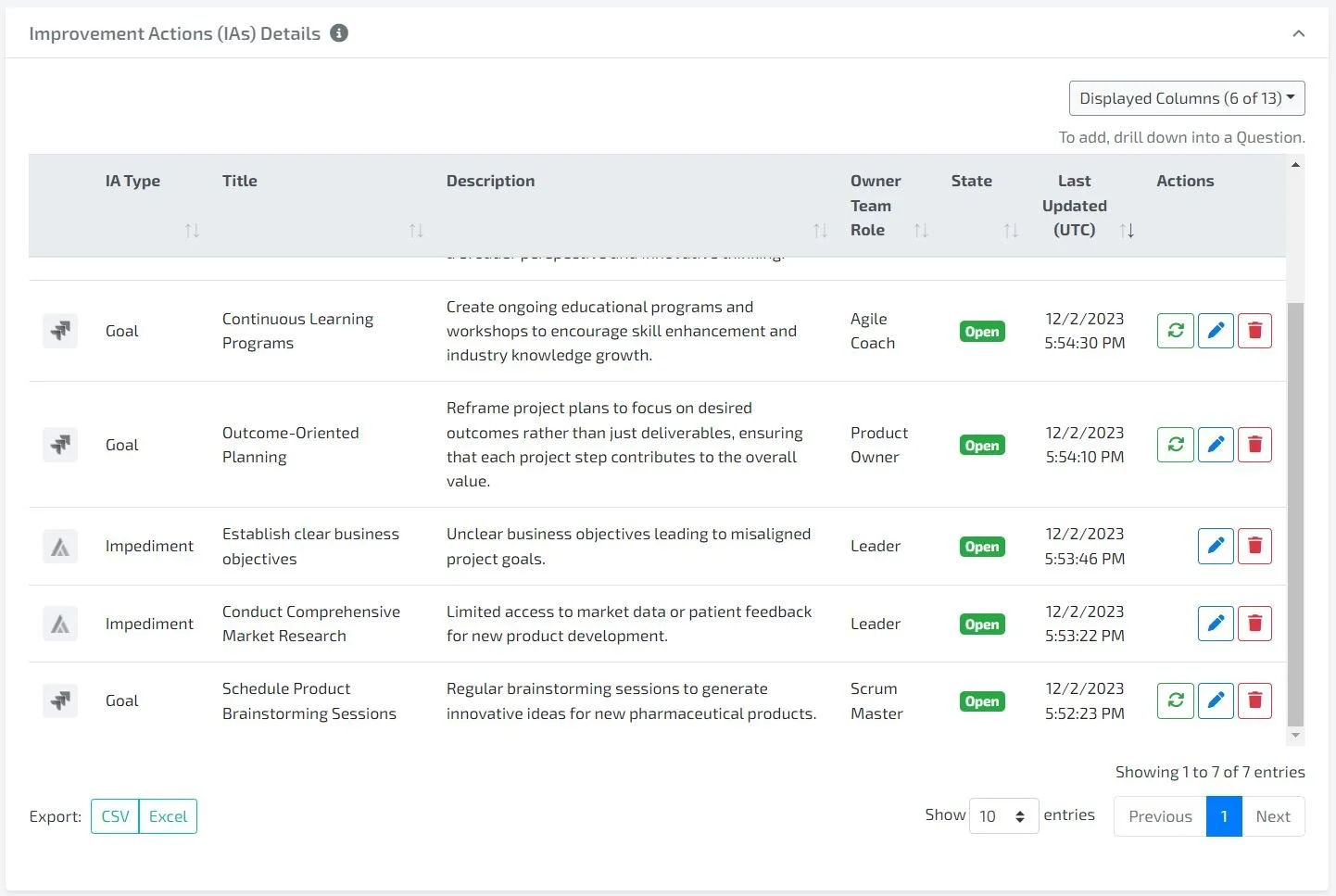The width and height of the screenshot is (1336, 896).
Task: Delete the Continuous Learning Programs goal
Action: tap(1255, 331)
